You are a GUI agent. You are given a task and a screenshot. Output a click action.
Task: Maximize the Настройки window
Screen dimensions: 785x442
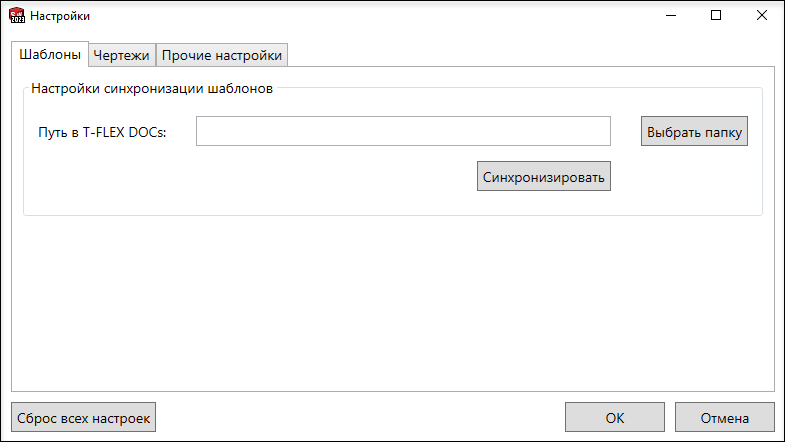716,16
